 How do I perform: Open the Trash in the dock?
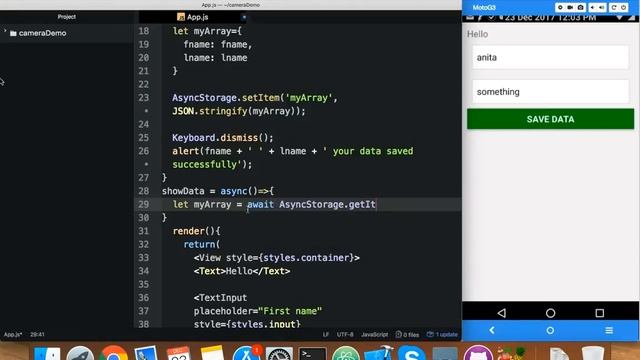(x=593, y=353)
